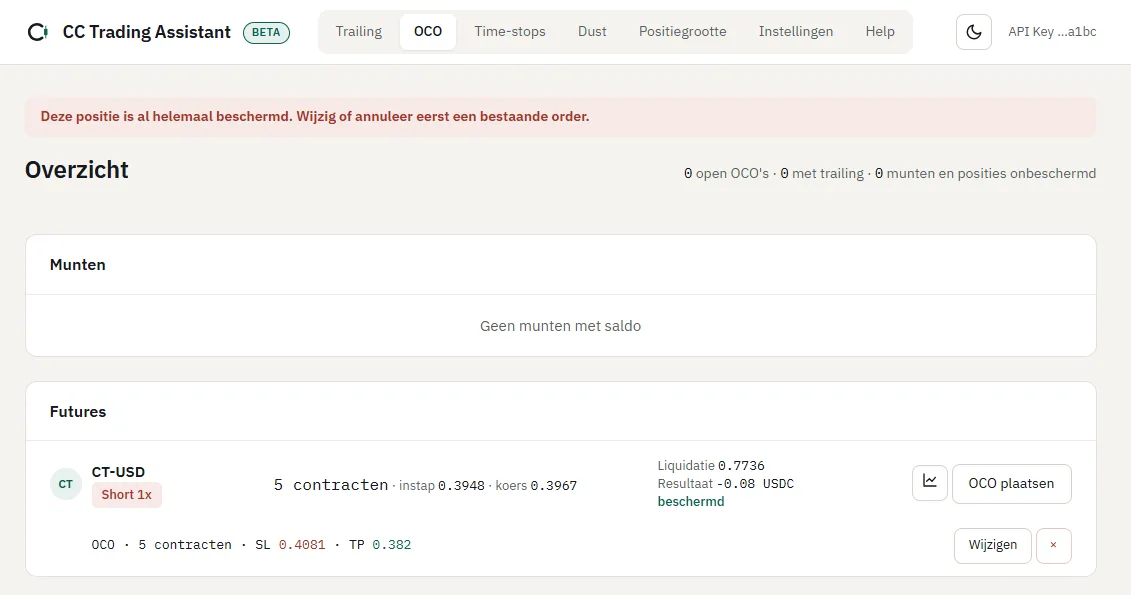This screenshot has width=1131, height=595.
Task: Open the Instellingen tab
Action: pos(796,32)
